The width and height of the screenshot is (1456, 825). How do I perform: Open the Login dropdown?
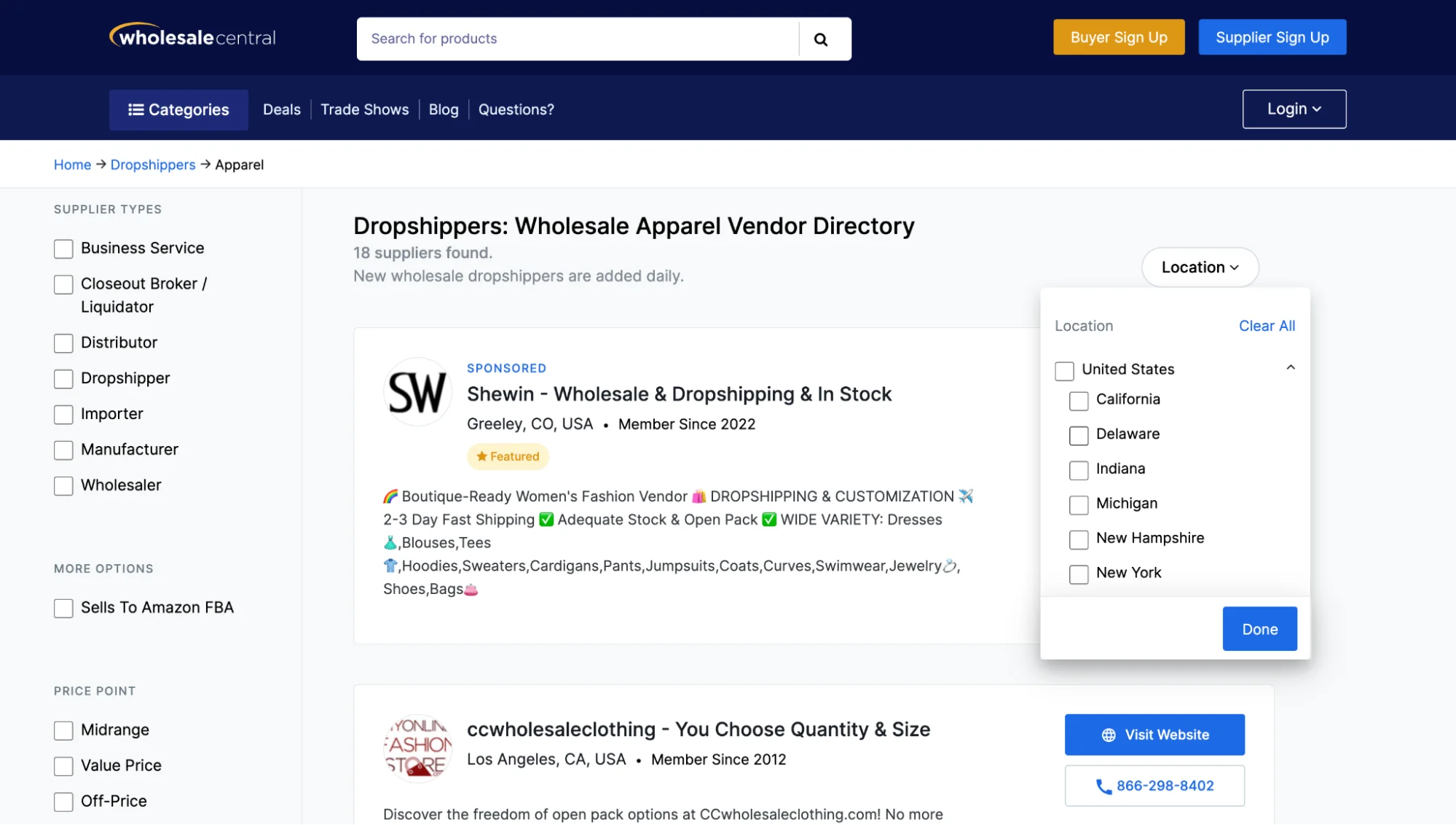pyautogui.click(x=1294, y=109)
